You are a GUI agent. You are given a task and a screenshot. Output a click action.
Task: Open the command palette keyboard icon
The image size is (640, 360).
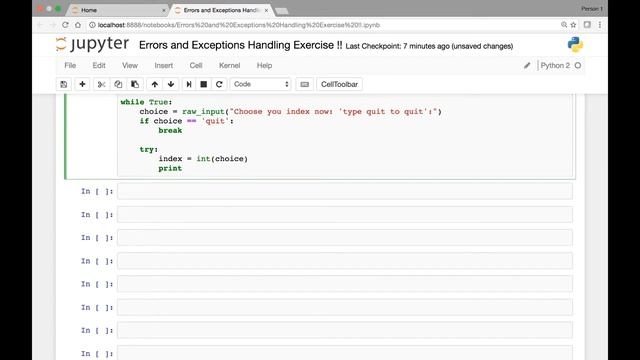point(304,84)
